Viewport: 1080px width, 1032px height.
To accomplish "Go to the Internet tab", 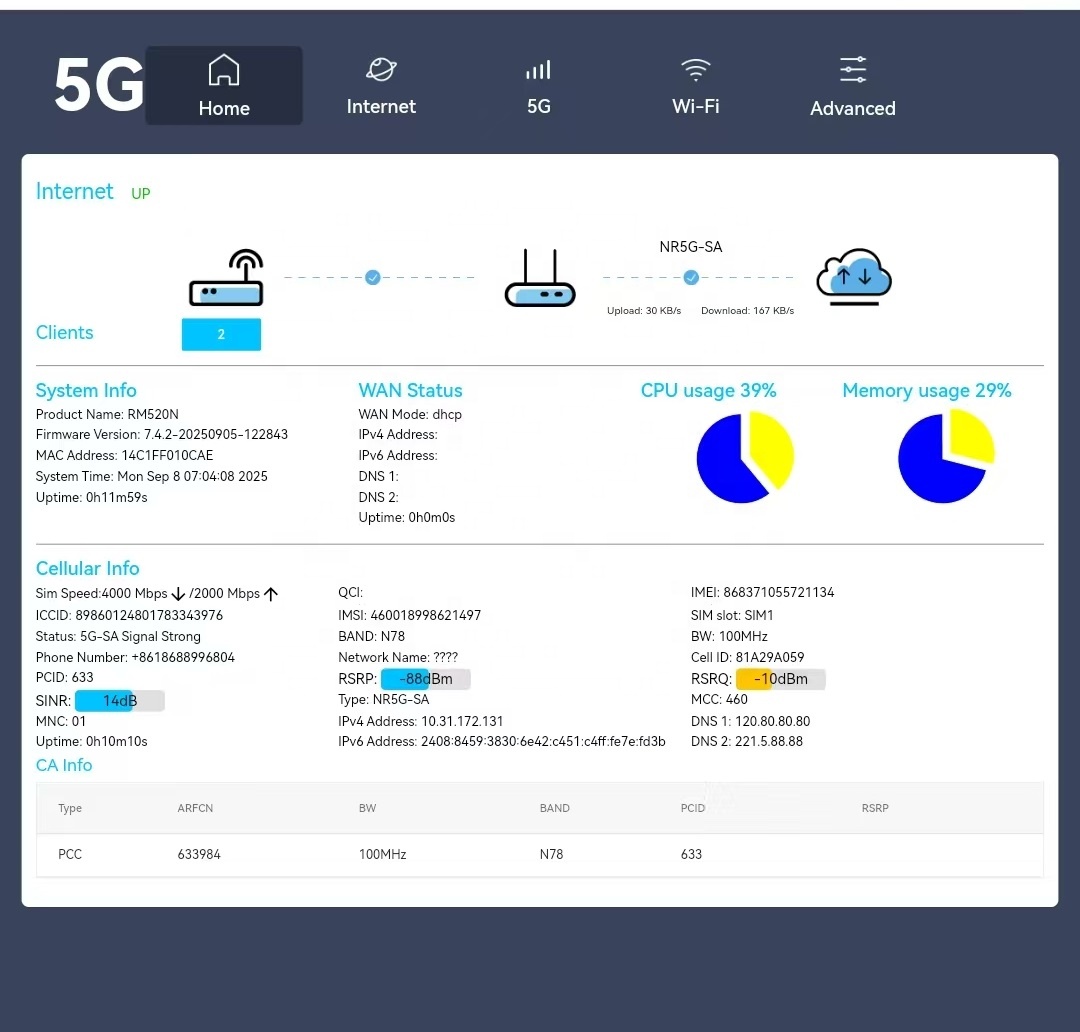I will coord(381,85).
